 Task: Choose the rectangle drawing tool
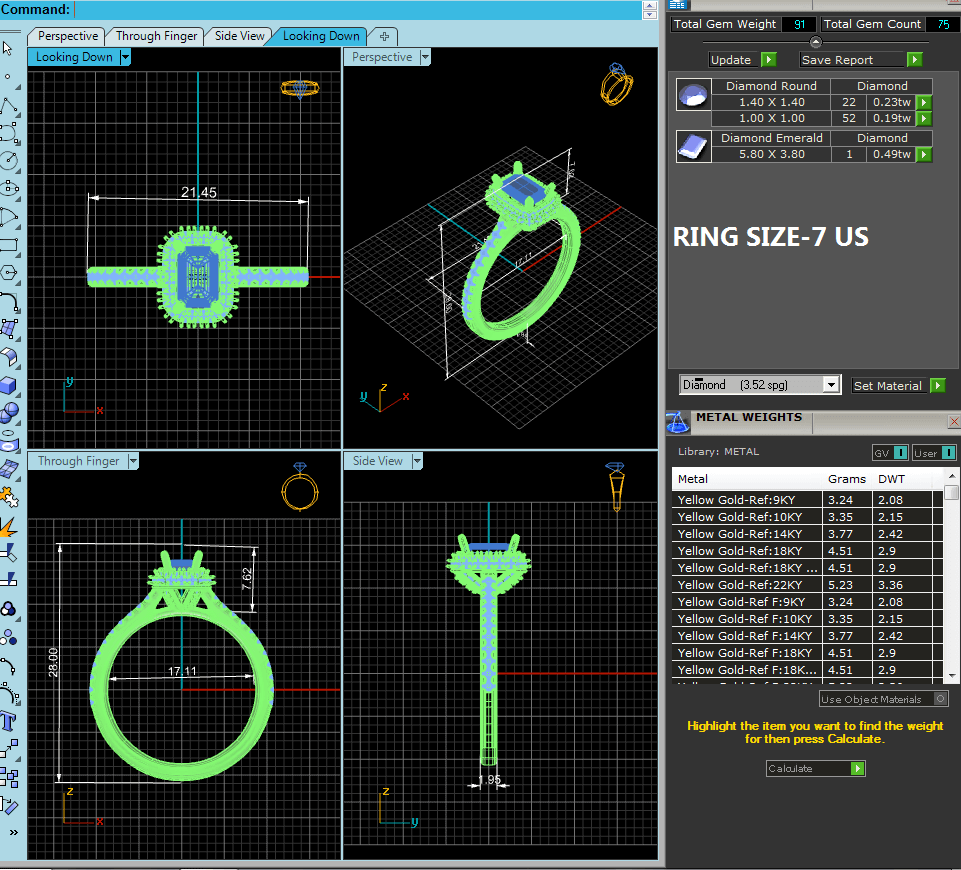tap(9, 244)
